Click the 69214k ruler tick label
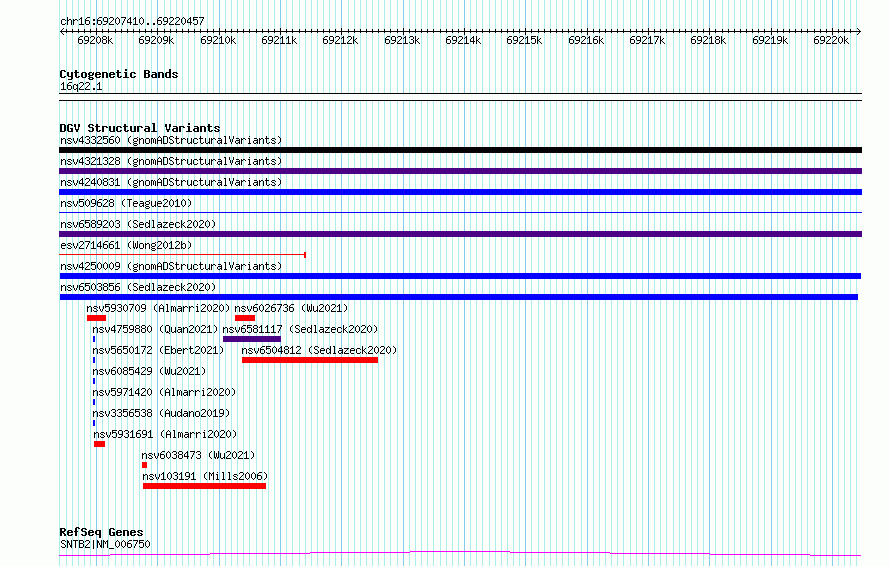 463,40
